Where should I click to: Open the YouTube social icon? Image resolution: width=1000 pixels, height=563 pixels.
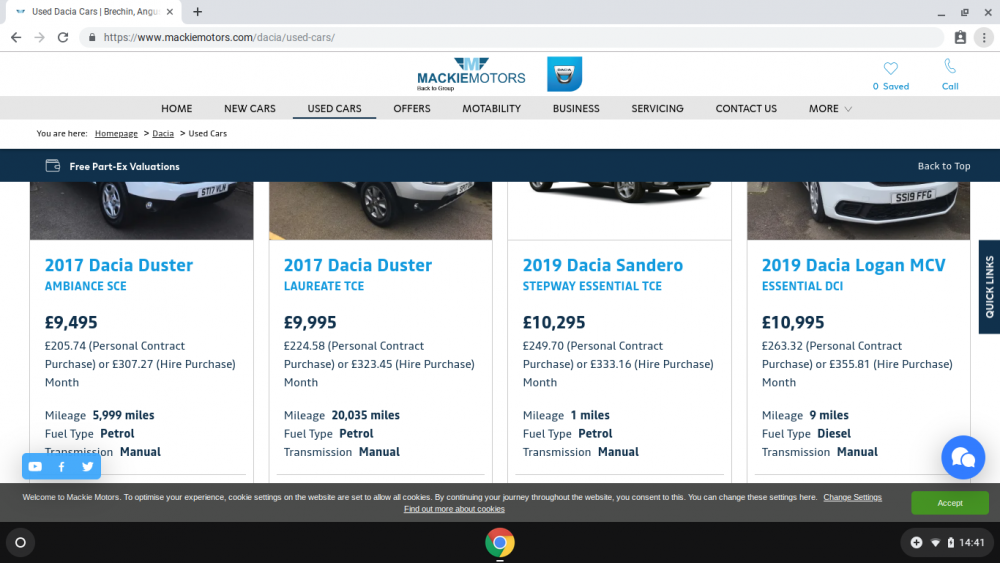click(x=35, y=467)
